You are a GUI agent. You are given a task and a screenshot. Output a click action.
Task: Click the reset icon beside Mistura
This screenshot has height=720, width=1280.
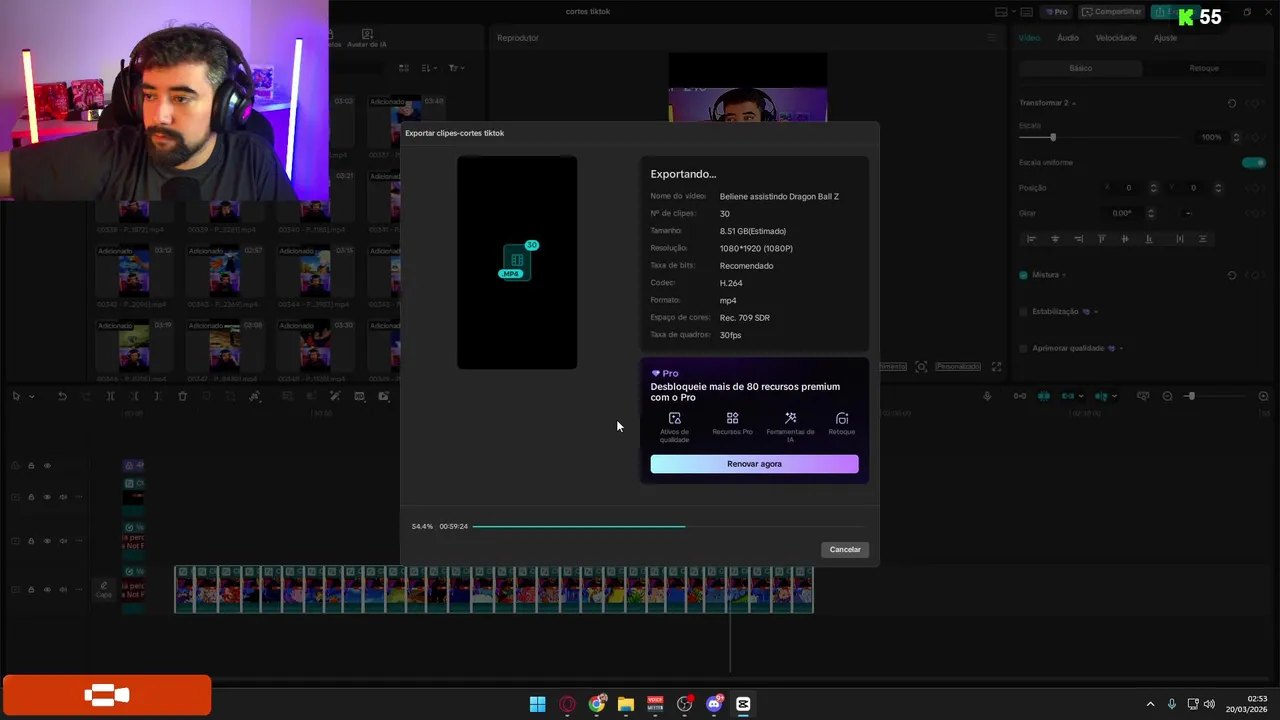(1232, 275)
